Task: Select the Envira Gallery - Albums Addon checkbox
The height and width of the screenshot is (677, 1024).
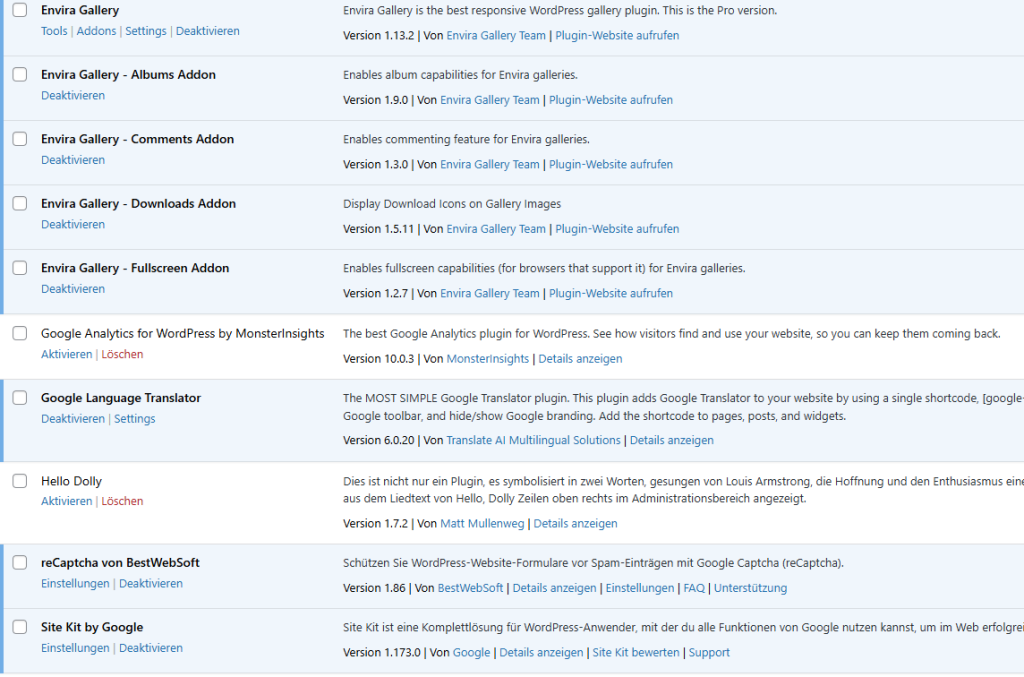Action: tap(20, 75)
